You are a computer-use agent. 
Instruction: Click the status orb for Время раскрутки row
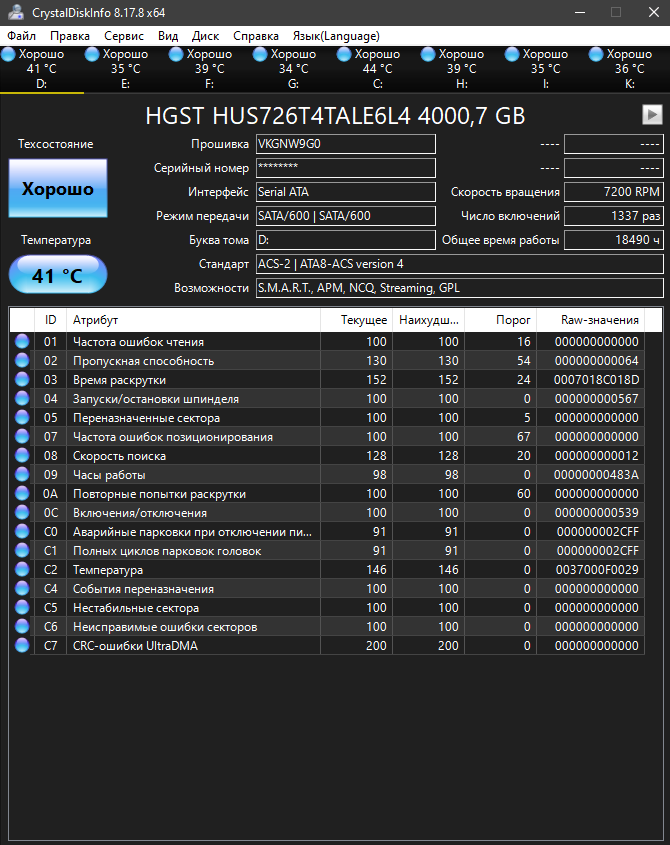(22, 379)
